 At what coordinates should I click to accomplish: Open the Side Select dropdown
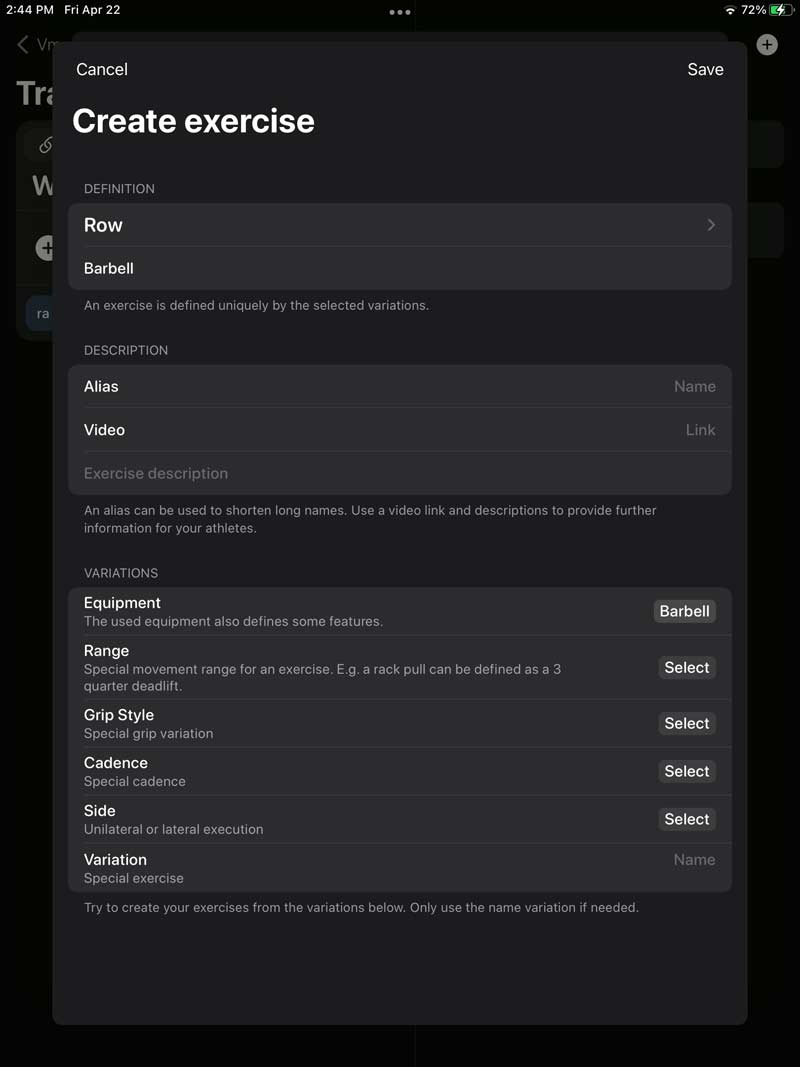686,819
